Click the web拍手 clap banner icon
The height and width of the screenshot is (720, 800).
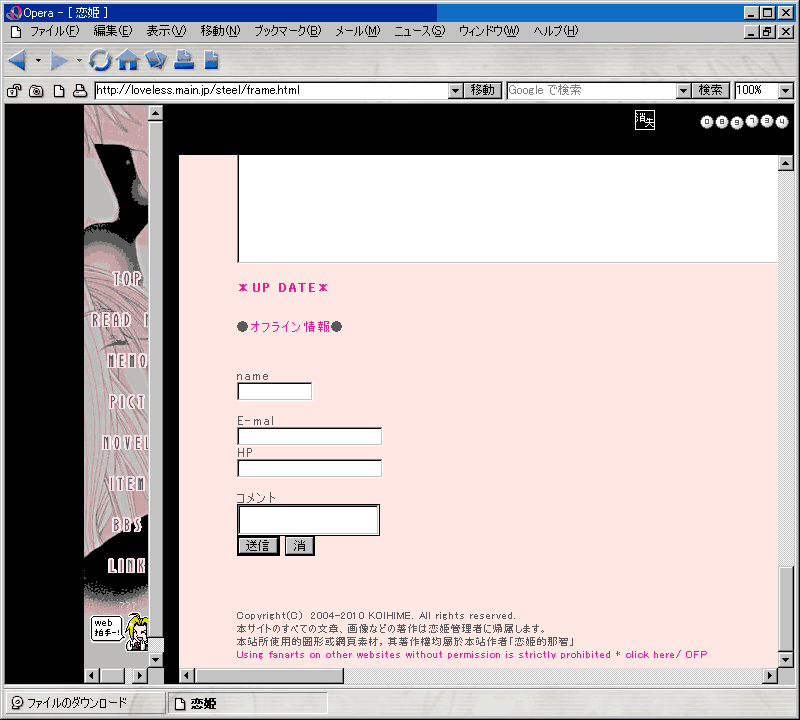(x=120, y=632)
